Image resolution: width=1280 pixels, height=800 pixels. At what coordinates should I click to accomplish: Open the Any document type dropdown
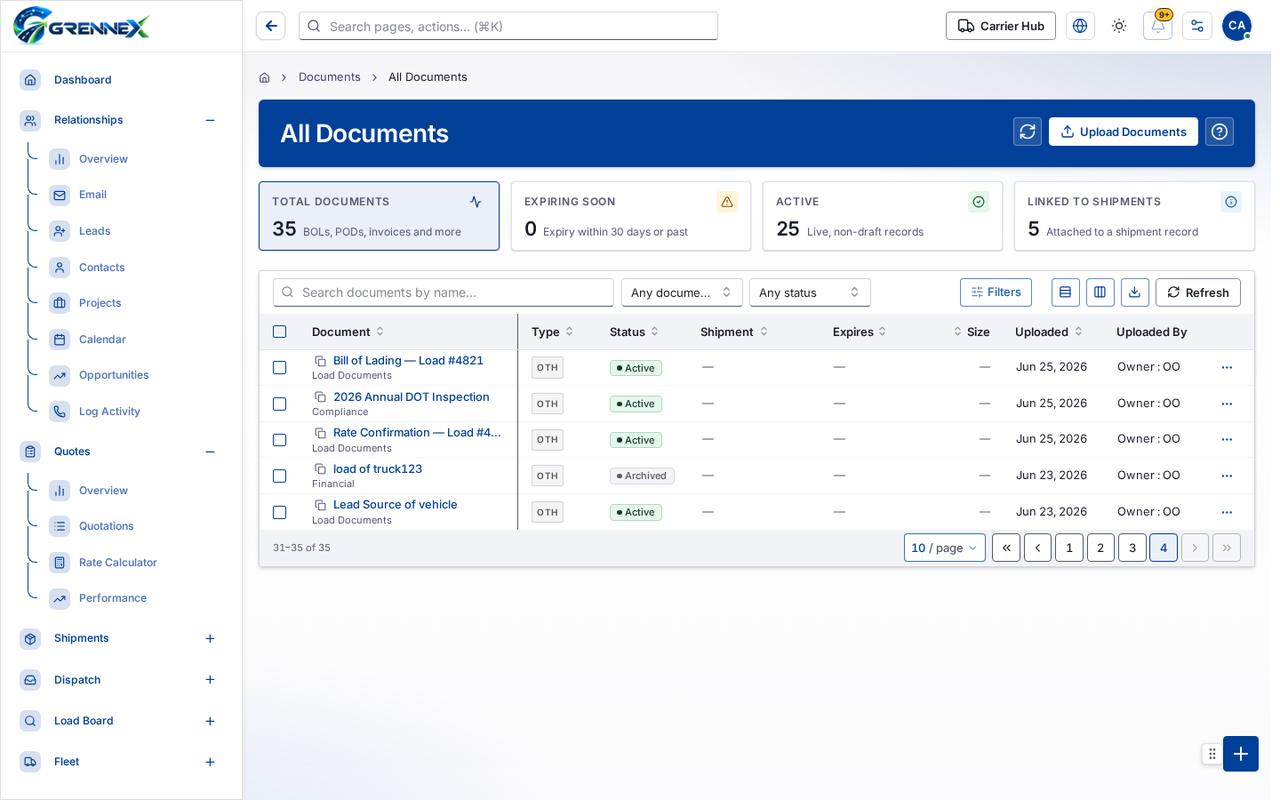tap(682, 292)
